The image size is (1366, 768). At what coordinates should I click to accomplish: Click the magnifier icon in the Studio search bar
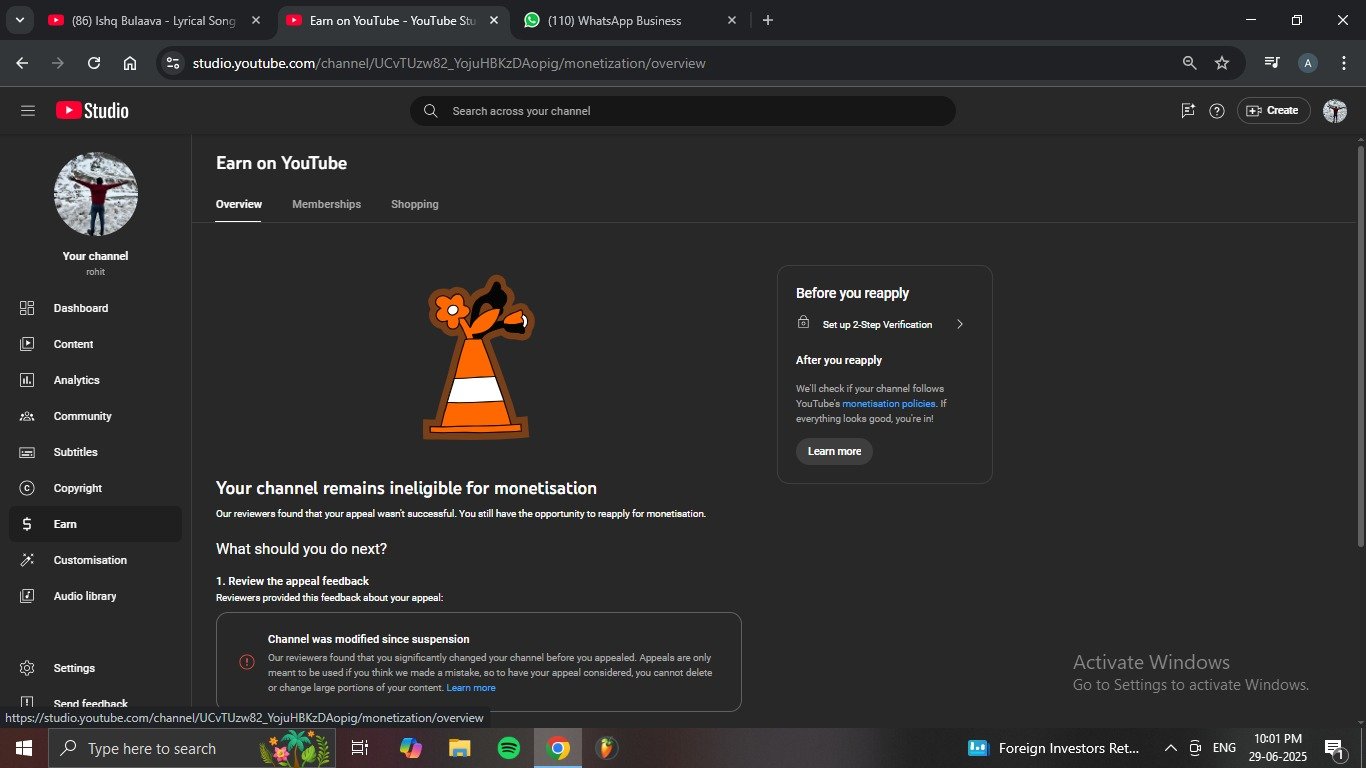coord(431,111)
